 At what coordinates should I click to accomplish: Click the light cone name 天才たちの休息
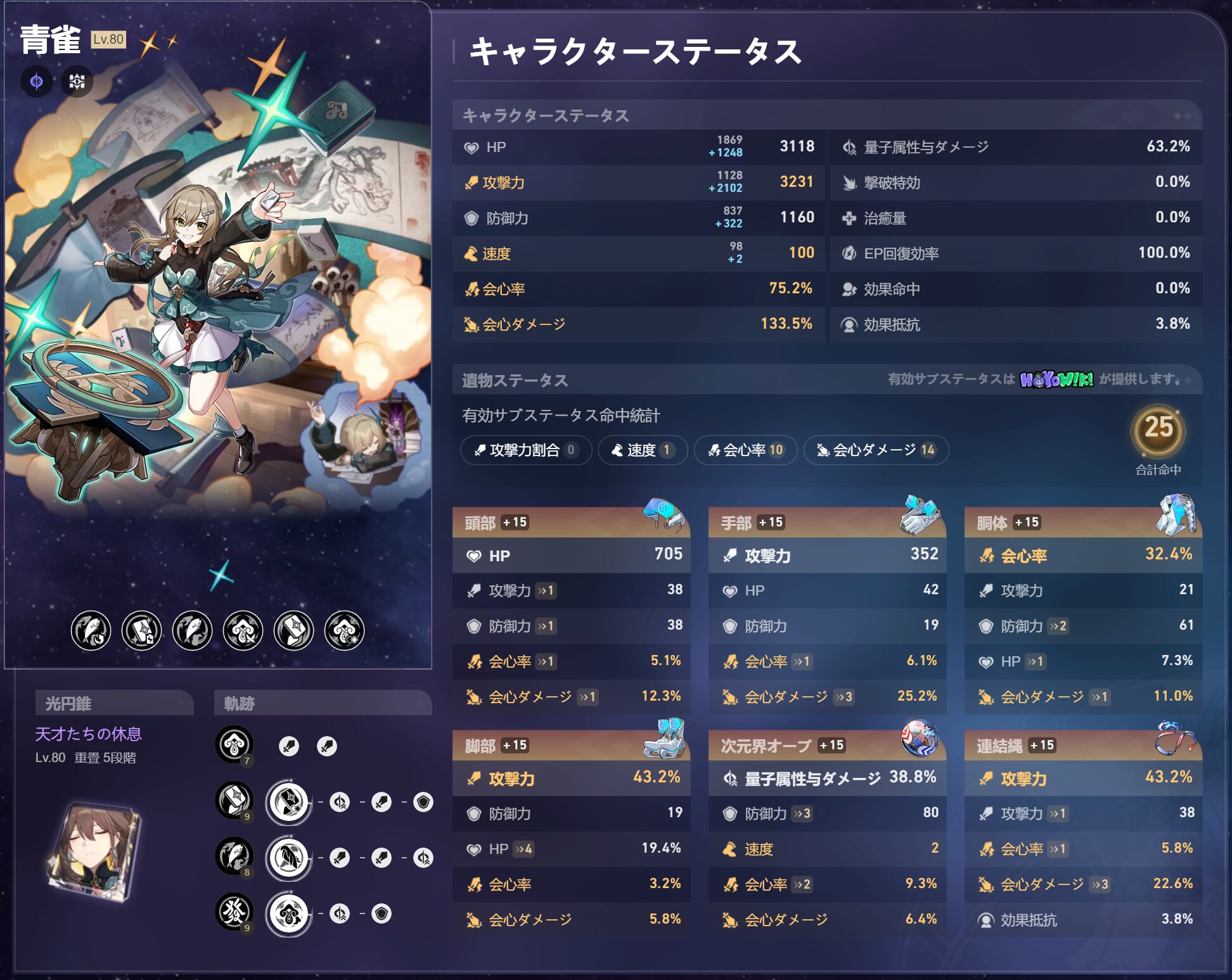click(x=88, y=734)
